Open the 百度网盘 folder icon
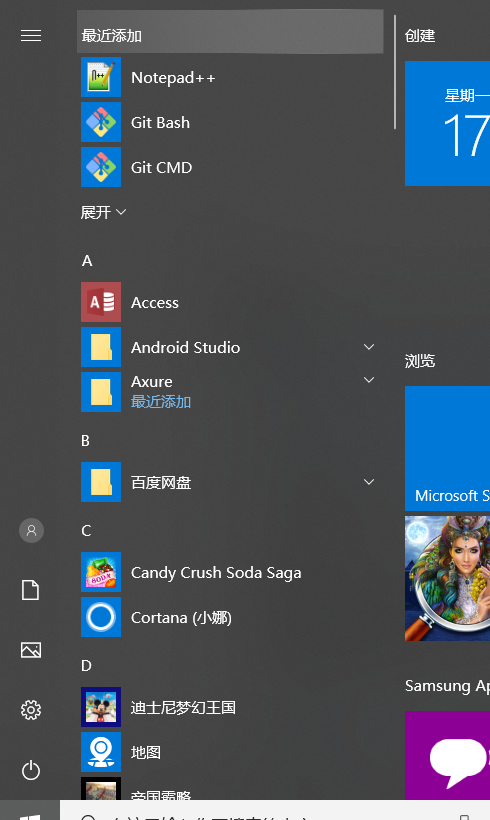This screenshot has height=820, width=490. pyautogui.click(x=101, y=482)
